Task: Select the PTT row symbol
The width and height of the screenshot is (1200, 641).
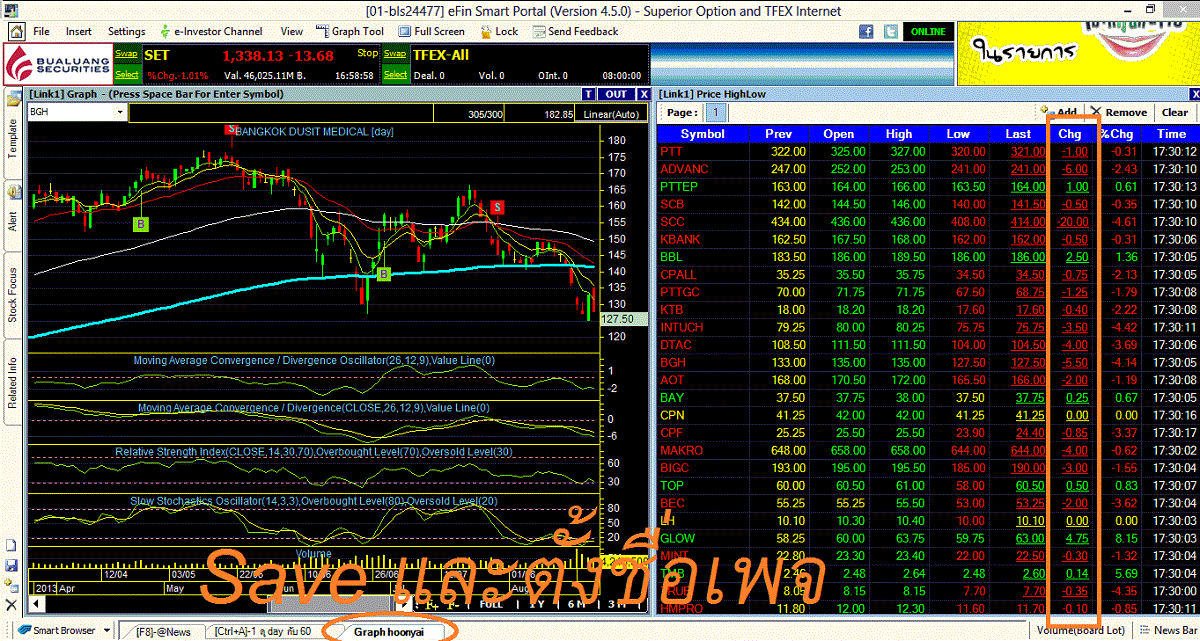Action: (x=672, y=151)
